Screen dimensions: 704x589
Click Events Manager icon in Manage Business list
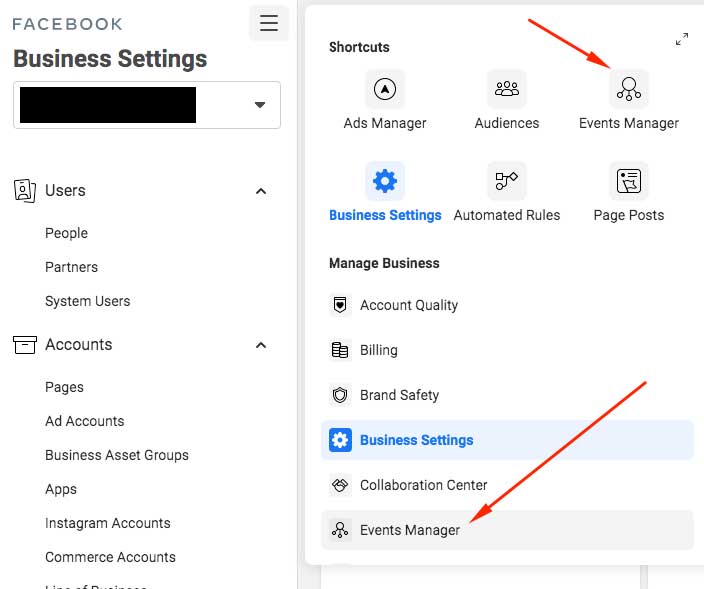[x=340, y=530]
